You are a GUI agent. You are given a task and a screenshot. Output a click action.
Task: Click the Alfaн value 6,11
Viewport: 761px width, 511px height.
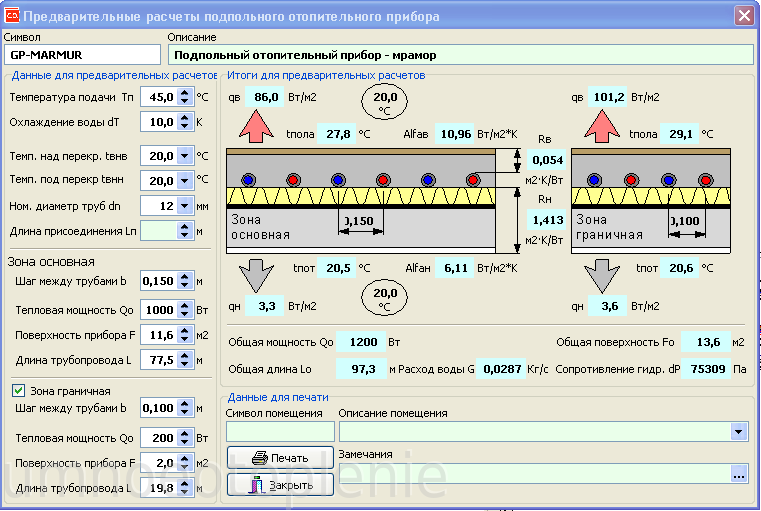coord(454,268)
